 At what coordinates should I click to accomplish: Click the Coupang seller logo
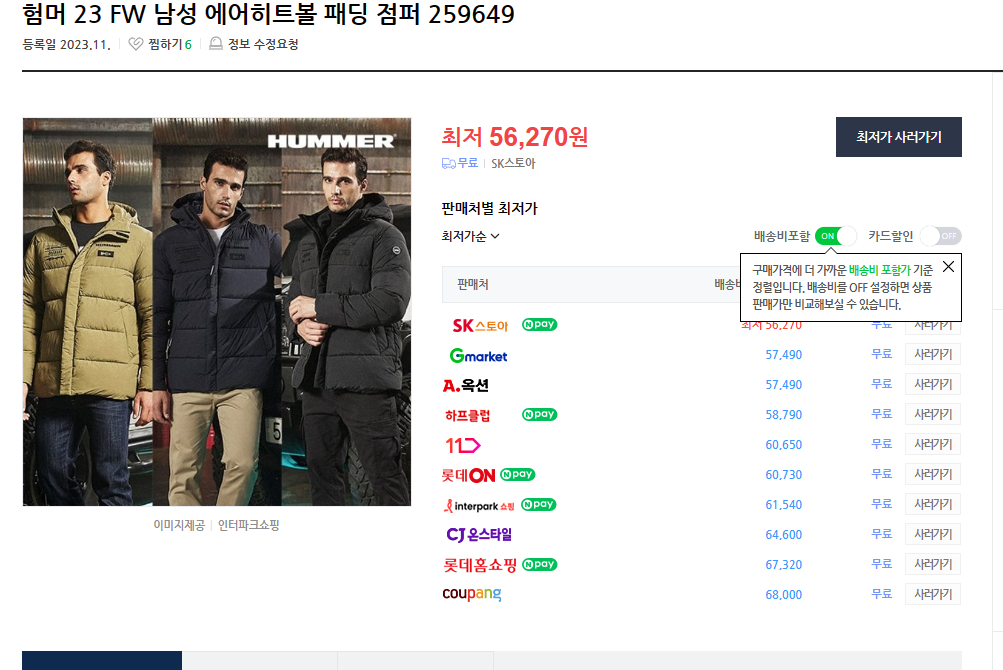[x=472, y=594]
